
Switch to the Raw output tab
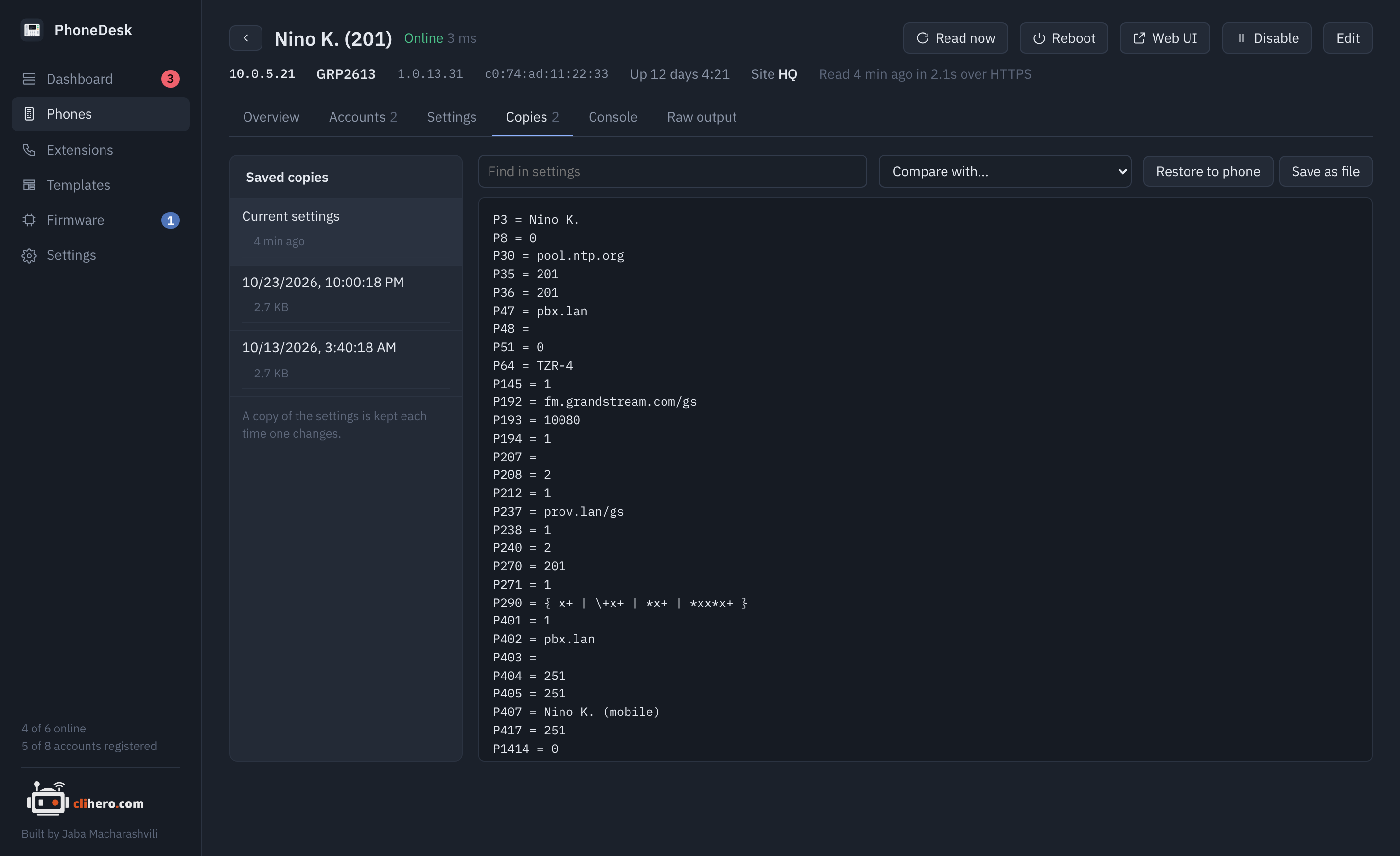coord(701,117)
